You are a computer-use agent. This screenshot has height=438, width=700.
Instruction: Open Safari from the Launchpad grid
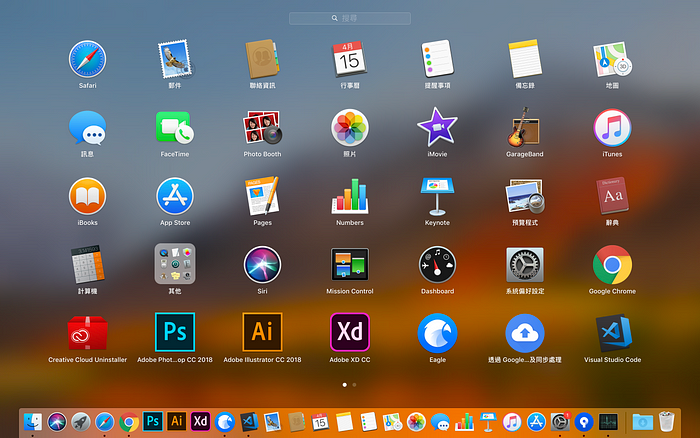(88, 59)
